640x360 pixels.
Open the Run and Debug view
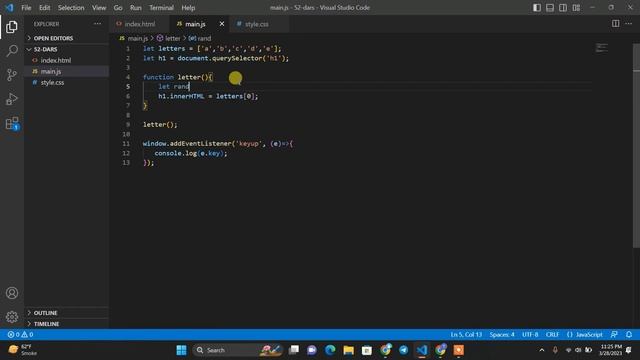pos(12,99)
